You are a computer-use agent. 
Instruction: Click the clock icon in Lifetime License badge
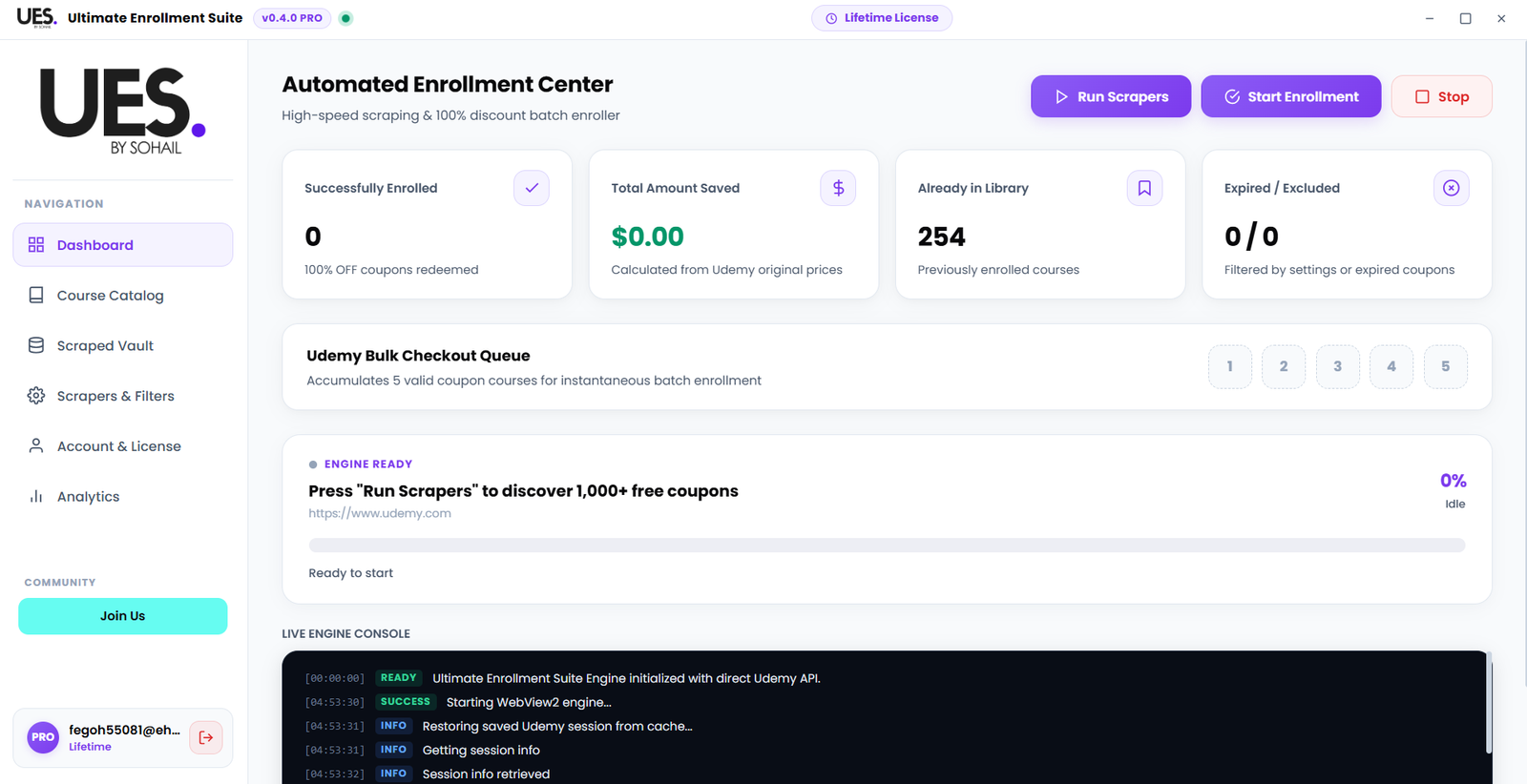click(x=831, y=18)
